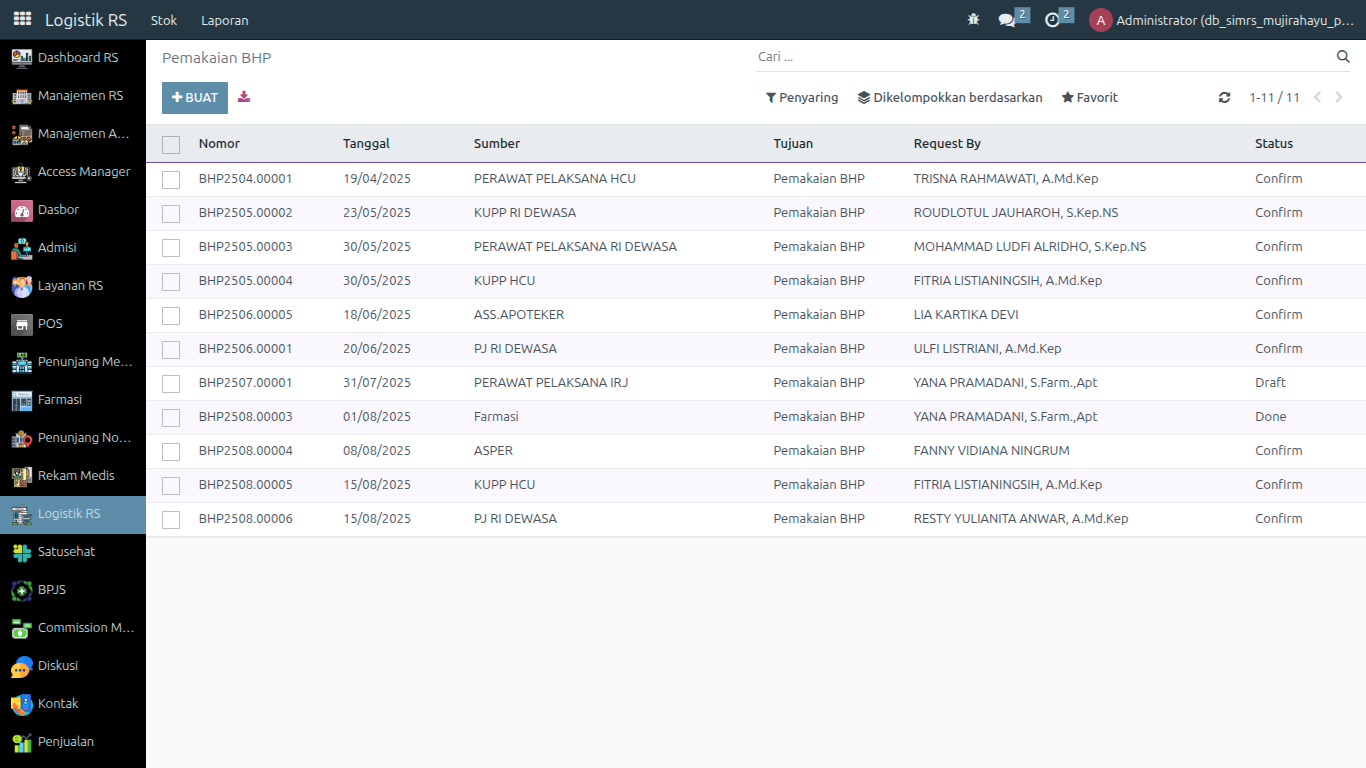The image size is (1366, 768).
Task: Expand the Penyaring filter dropdown
Action: (x=802, y=98)
